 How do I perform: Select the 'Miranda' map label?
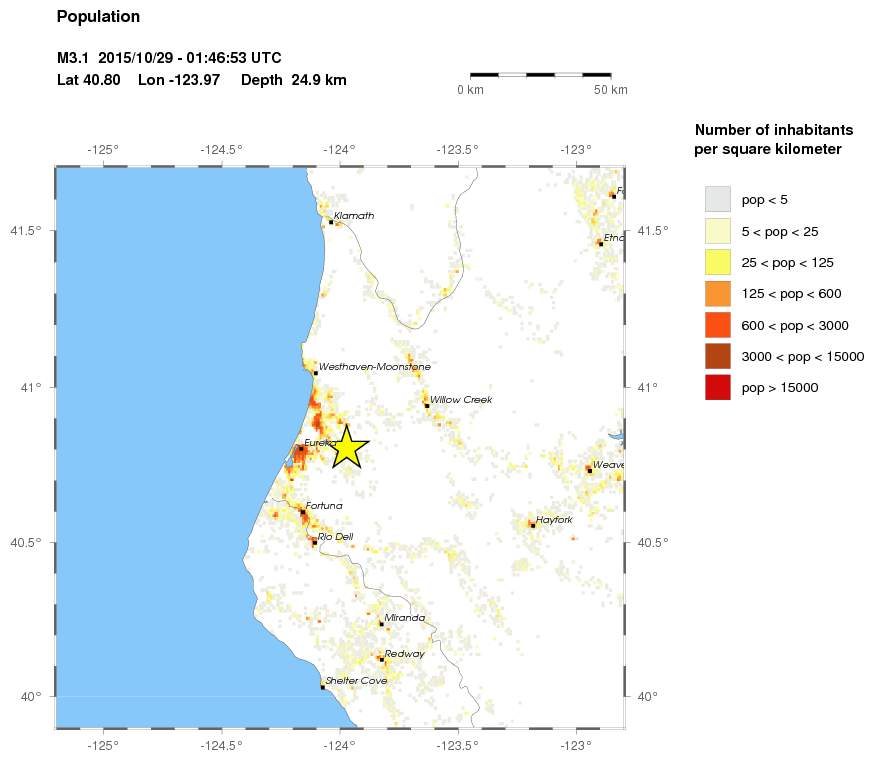pos(405,618)
